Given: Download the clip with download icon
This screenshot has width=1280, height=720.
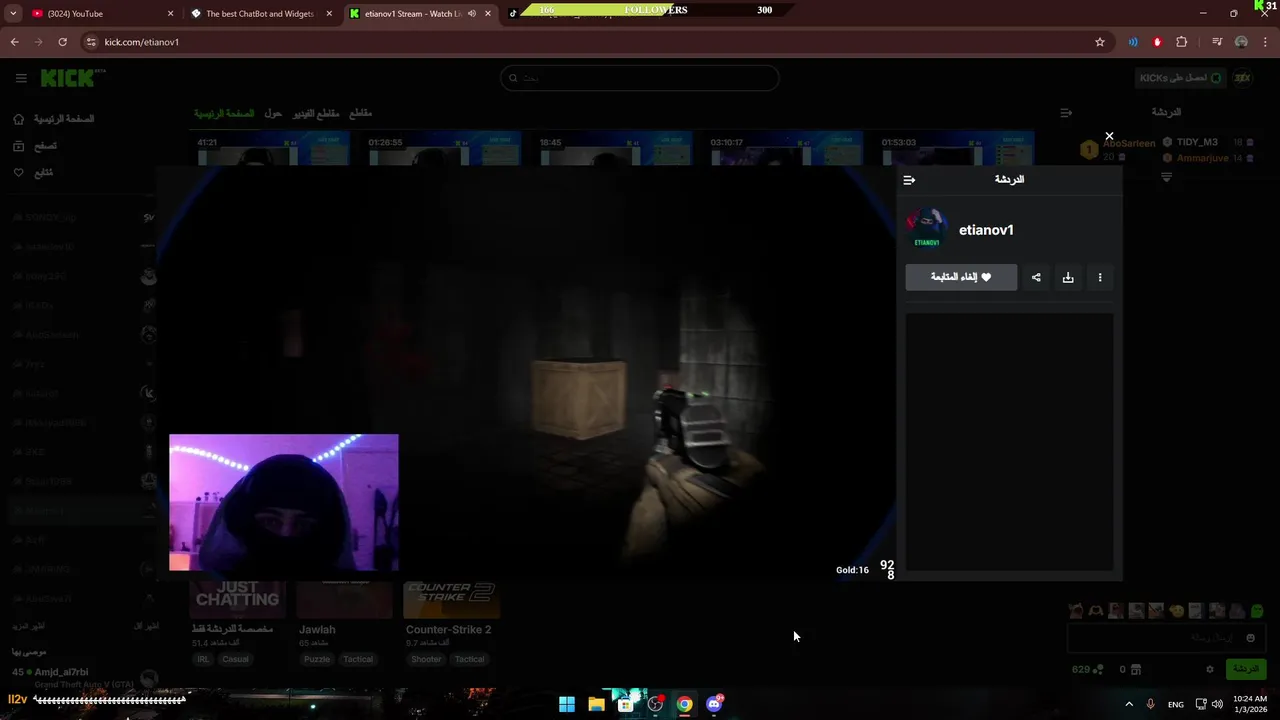Looking at the screenshot, I should [1068, 277].
